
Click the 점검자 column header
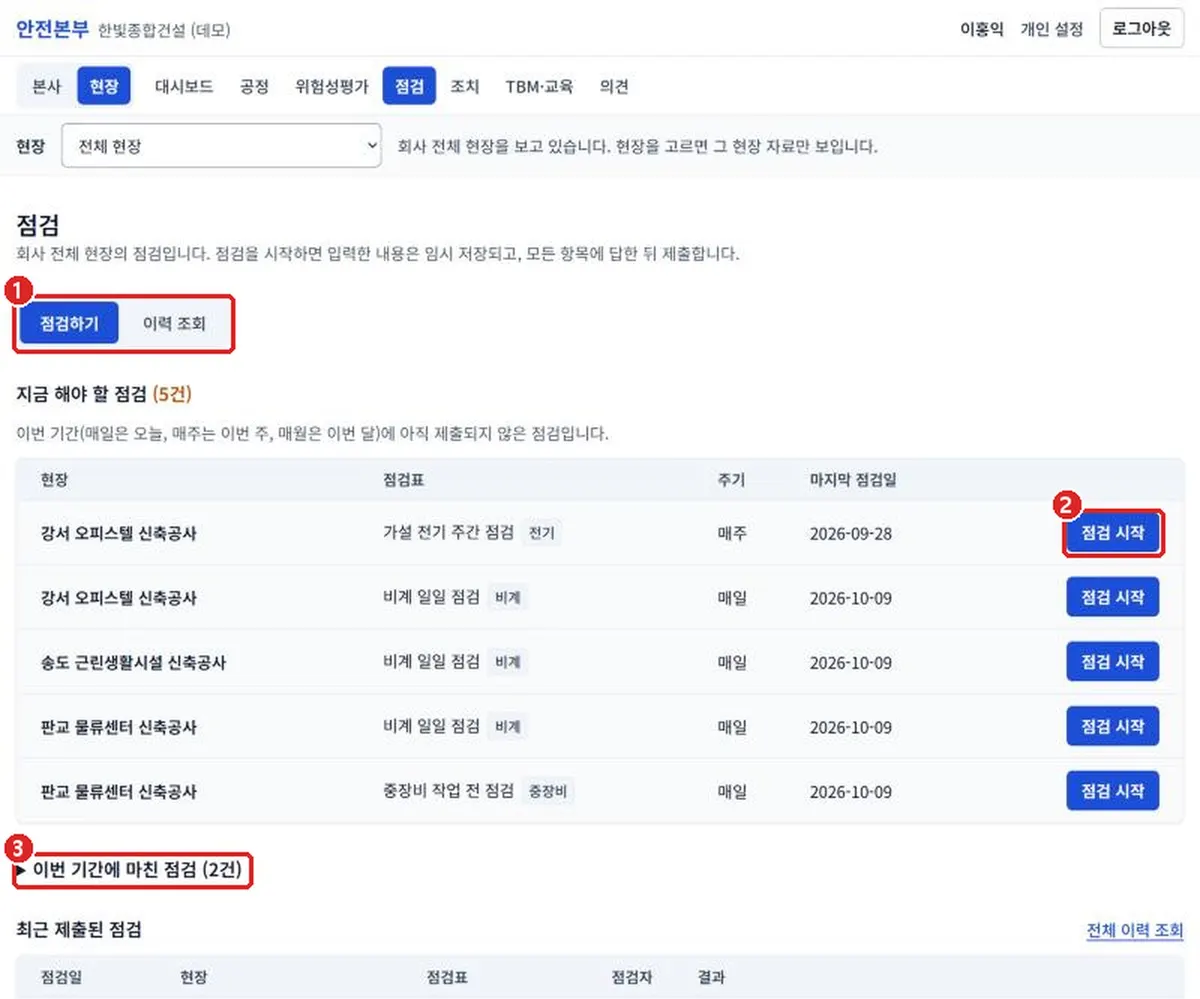point(632,977)
